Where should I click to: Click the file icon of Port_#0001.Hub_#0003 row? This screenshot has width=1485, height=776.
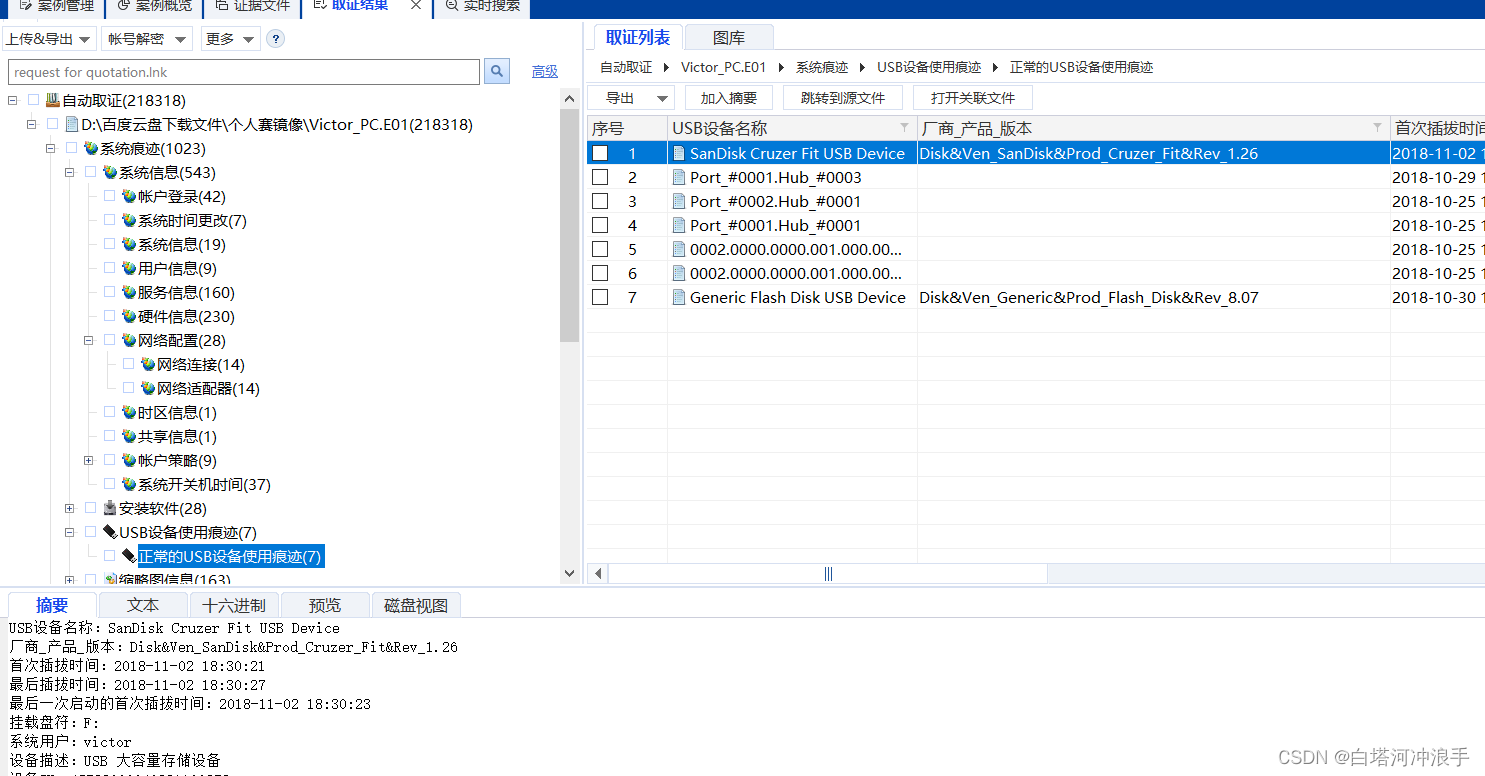[x=679, y=177]
